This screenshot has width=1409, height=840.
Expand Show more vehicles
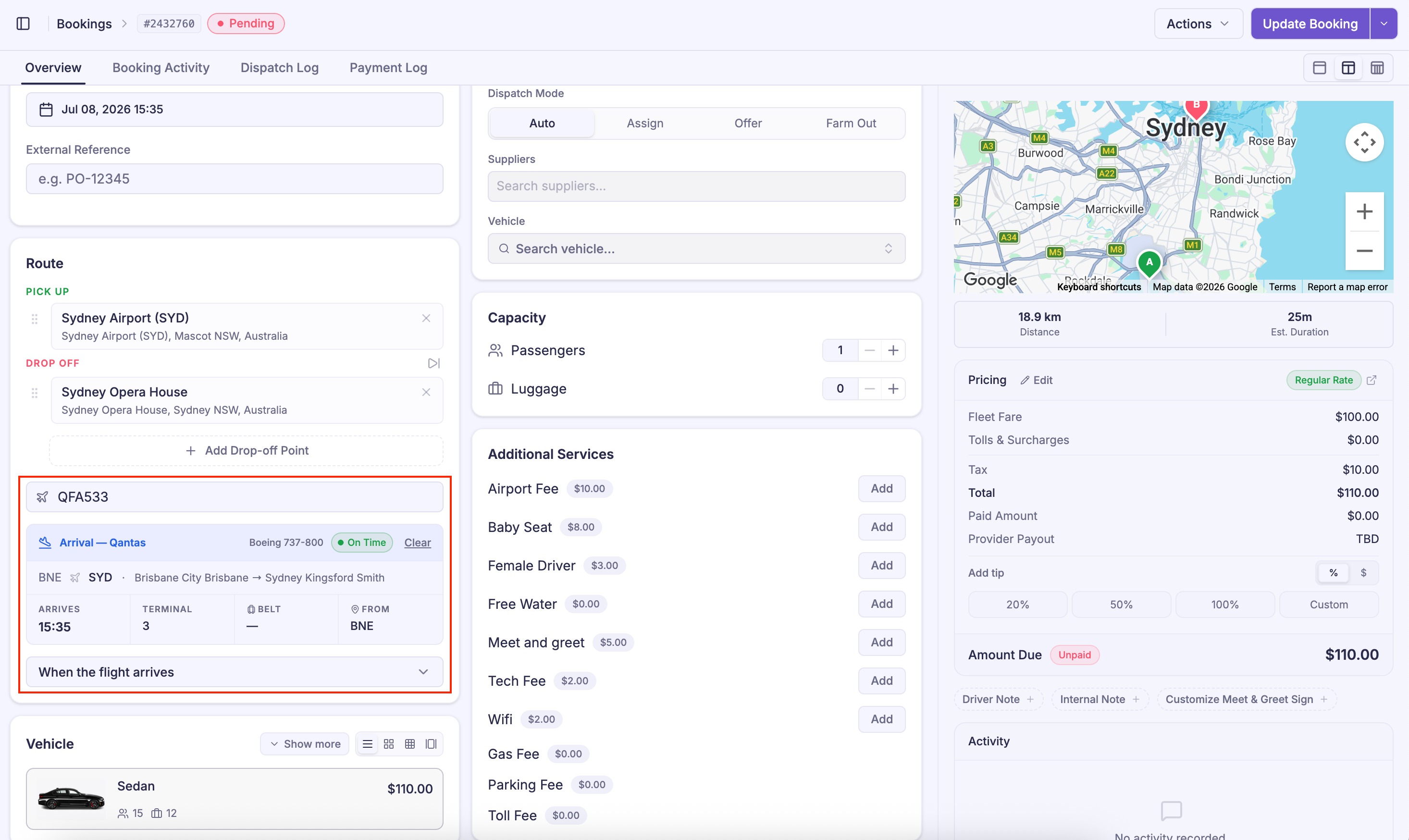305,744
